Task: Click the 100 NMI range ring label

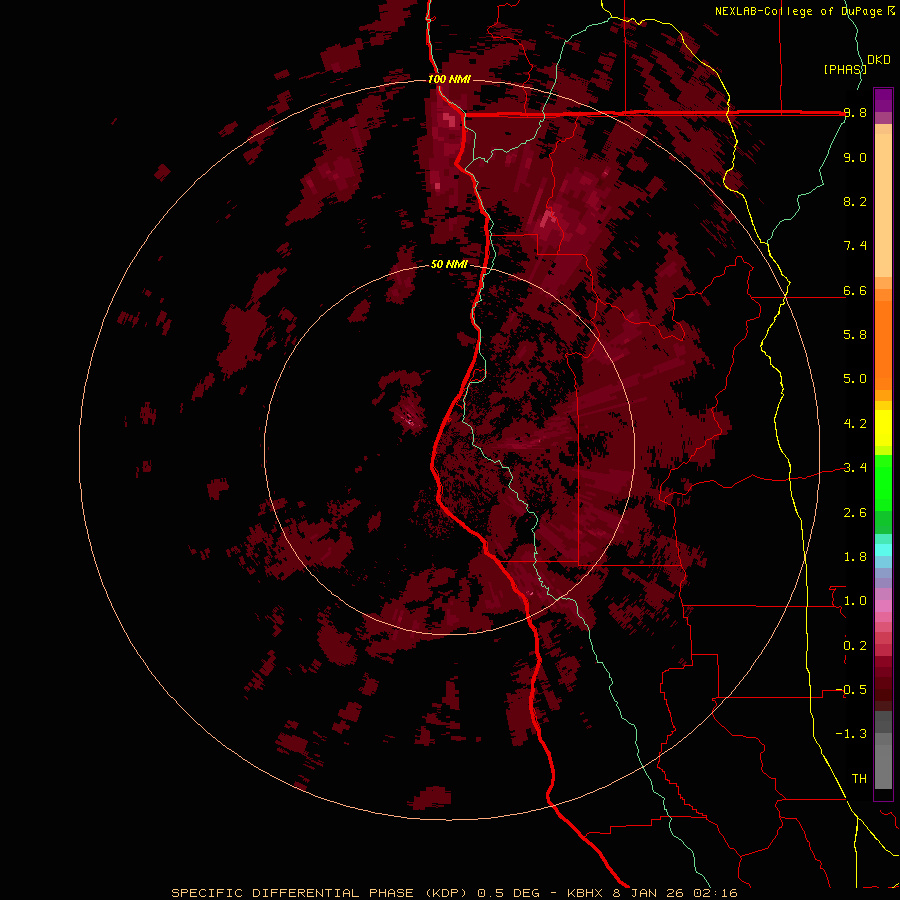Action: pos(449,79)
